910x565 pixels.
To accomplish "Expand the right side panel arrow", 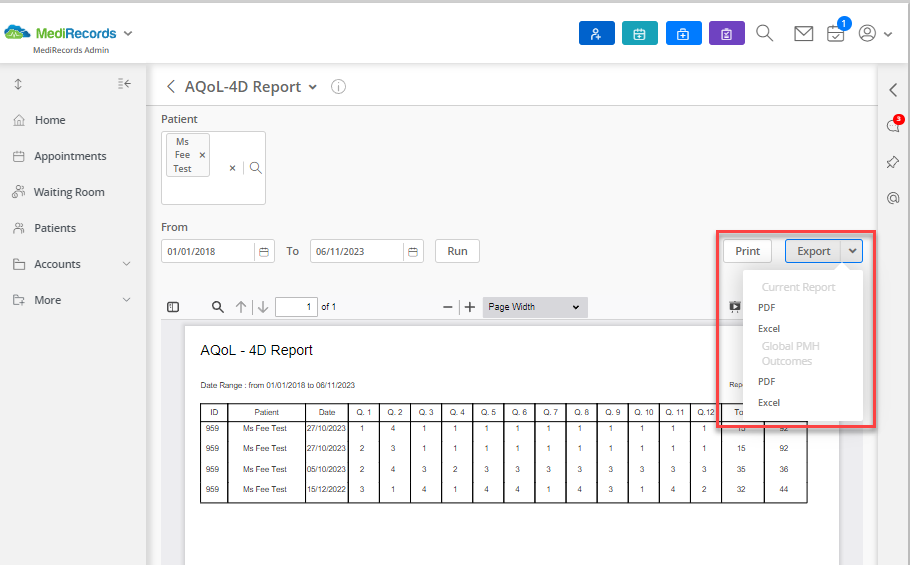I will pos(893,90).
